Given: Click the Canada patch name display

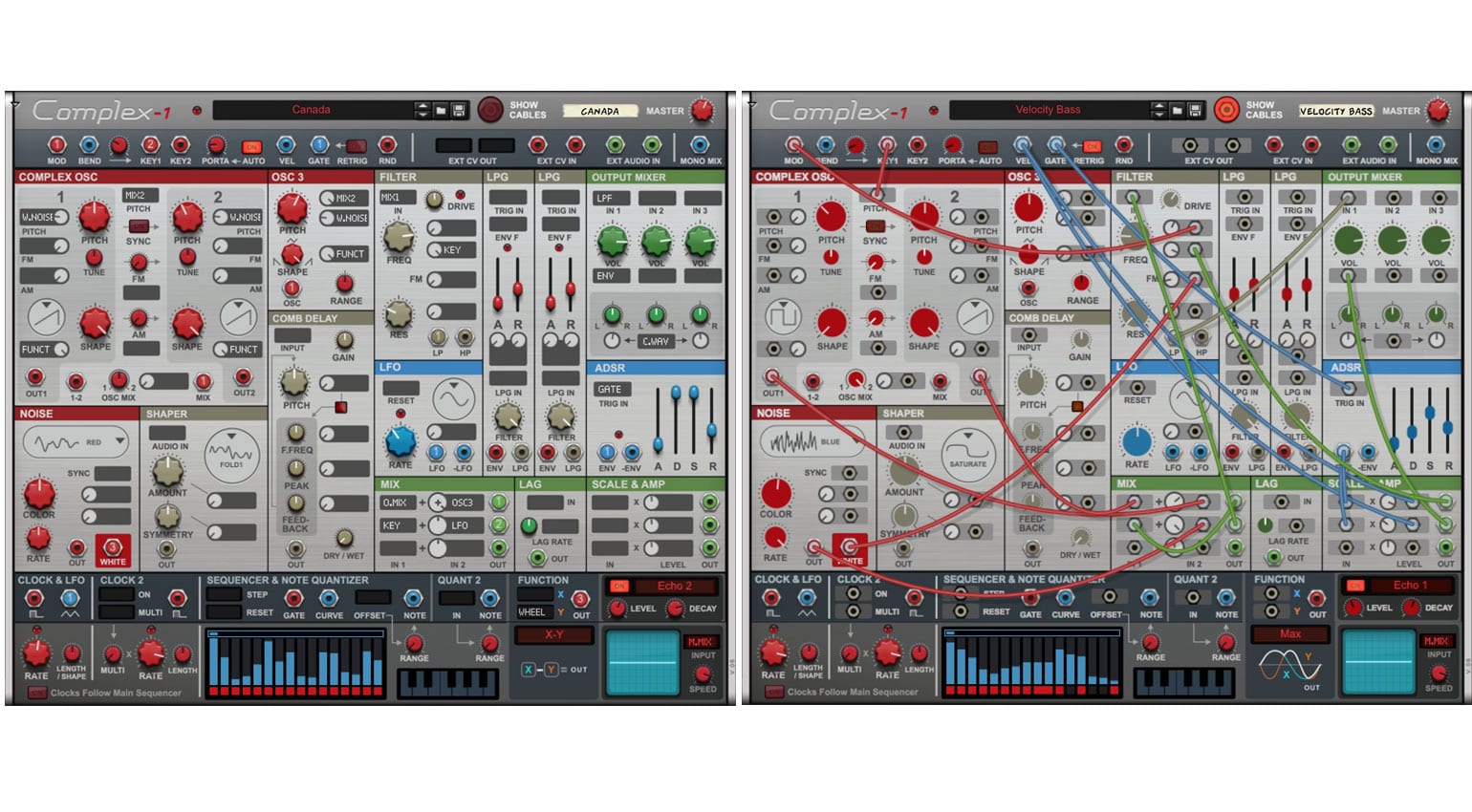Looking at the screenshot, I should 313,110.
